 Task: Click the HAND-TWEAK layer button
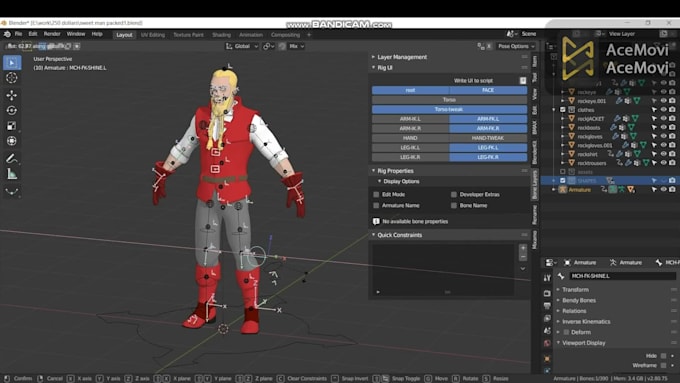pyautogui.click(x=488, y=138)
